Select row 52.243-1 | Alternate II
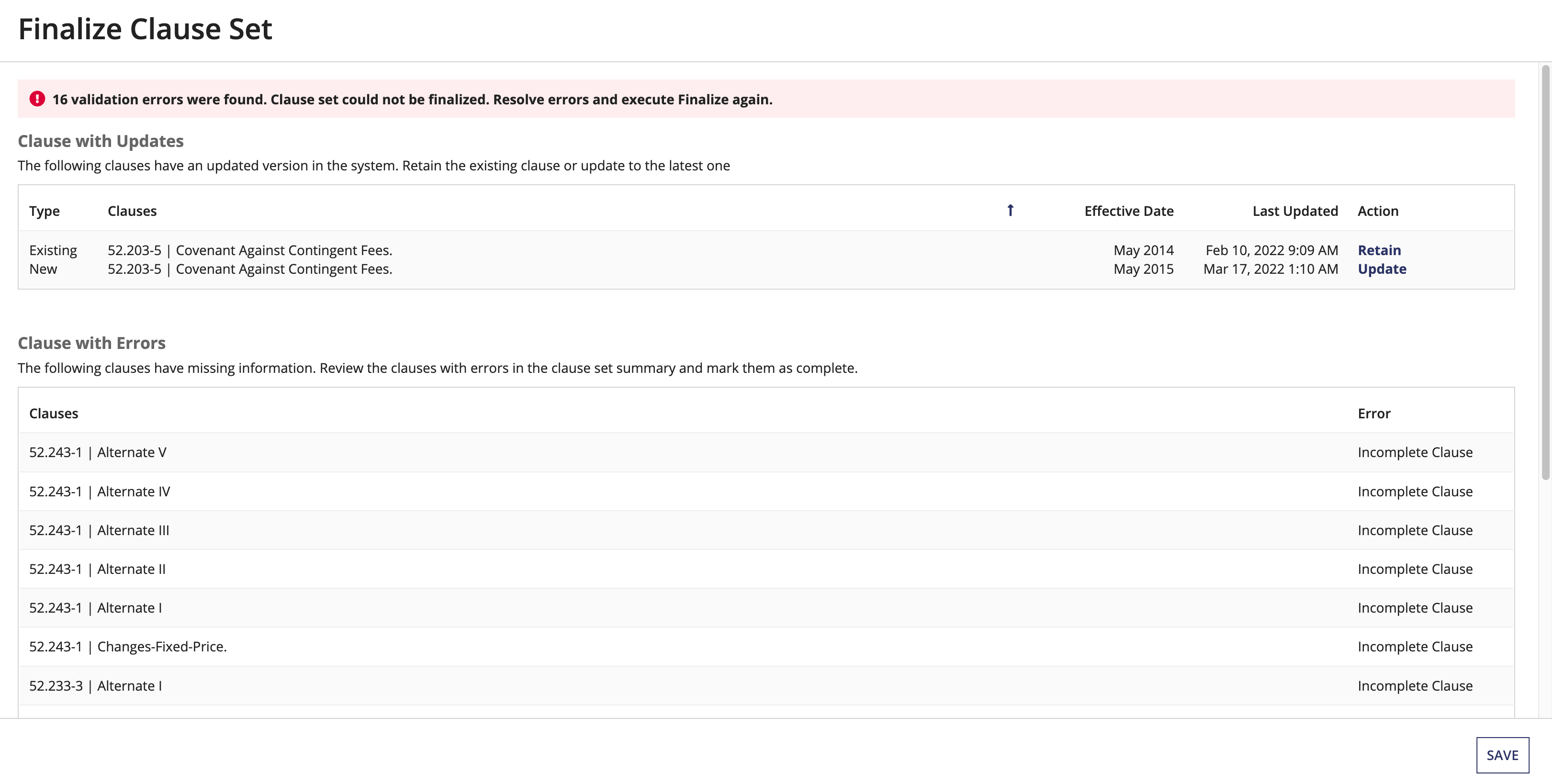This screenshot has height=784, width=1552. [x=766, y=569]
